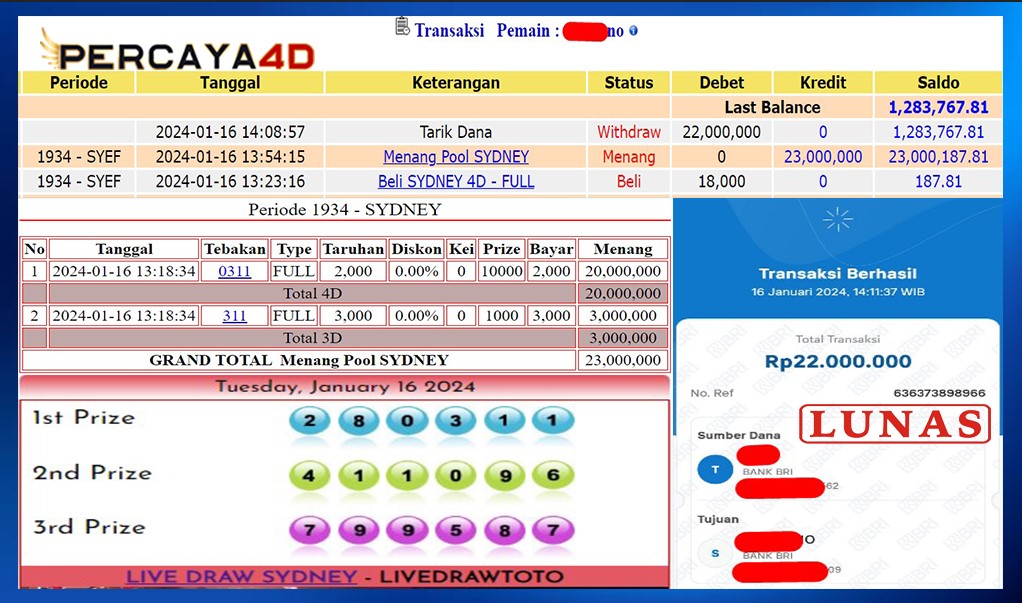Image resolution: width=1022 pixels, height=603 pixels.
Task: Click the Transaksi clipboard icon
Action: (x=403, y=27)
